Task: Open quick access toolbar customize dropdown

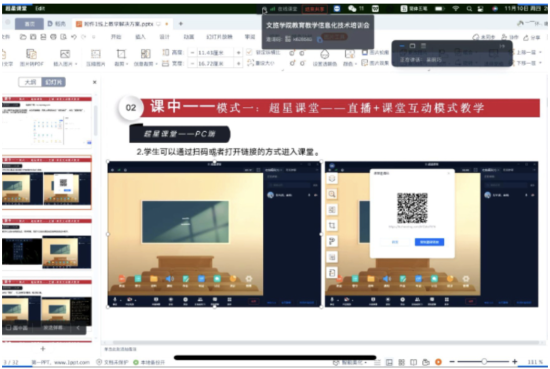Action: [94, 37]
